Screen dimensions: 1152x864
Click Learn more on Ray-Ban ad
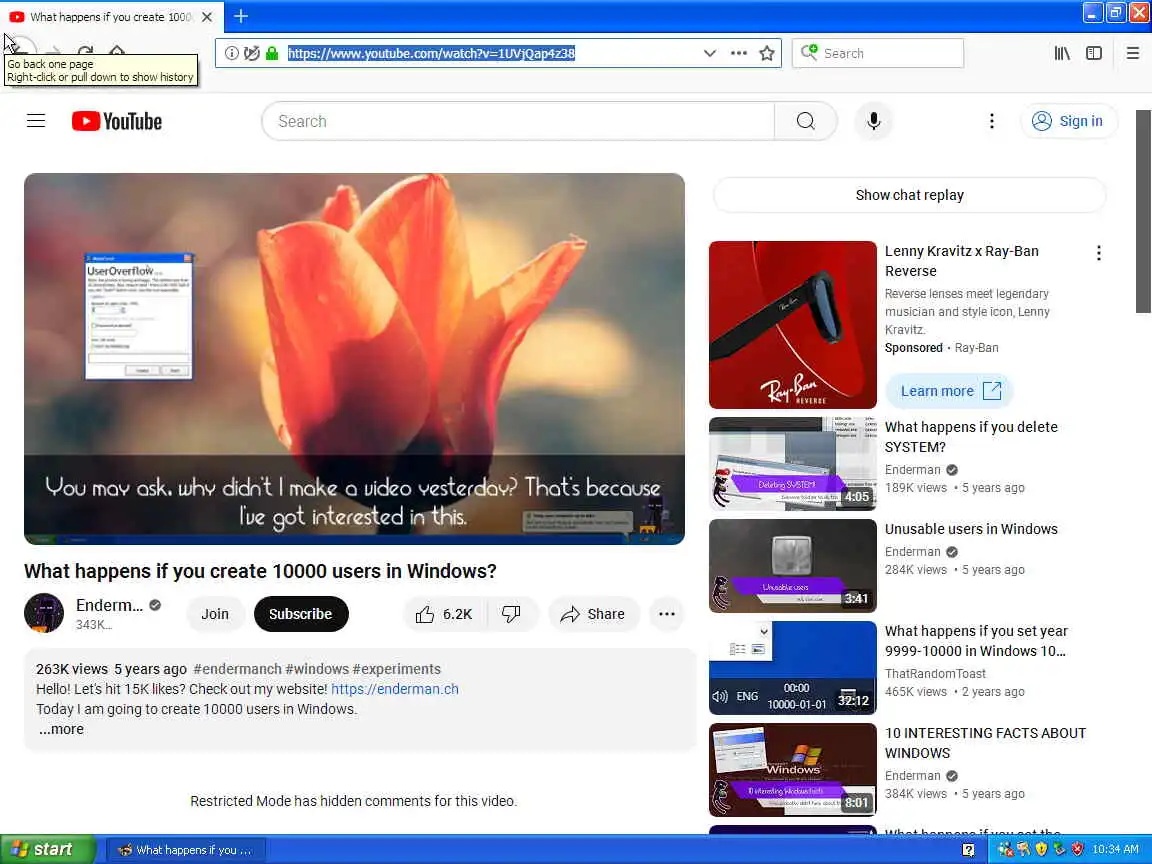950,391
